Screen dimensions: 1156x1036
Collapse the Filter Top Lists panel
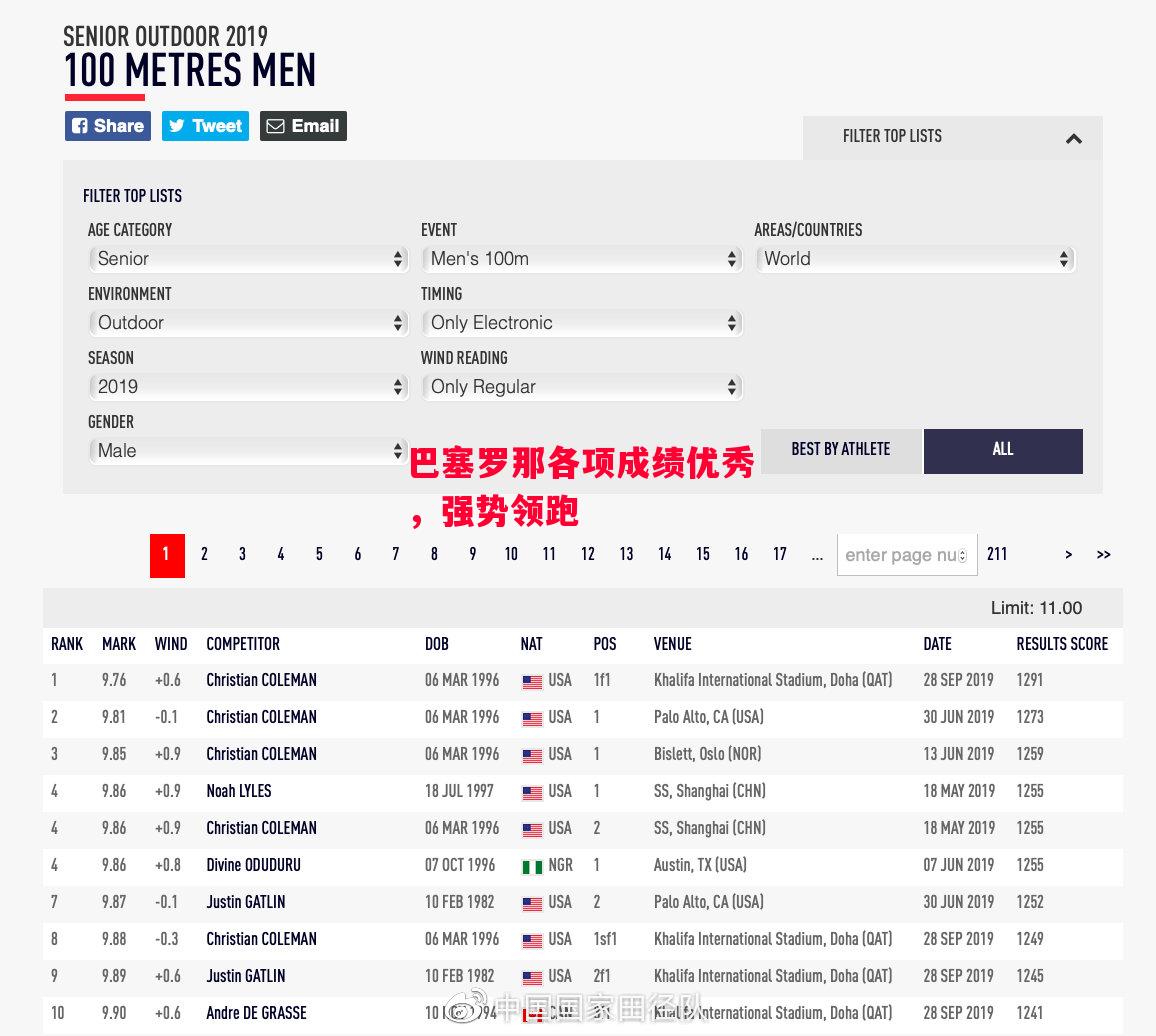[1073, 138]
